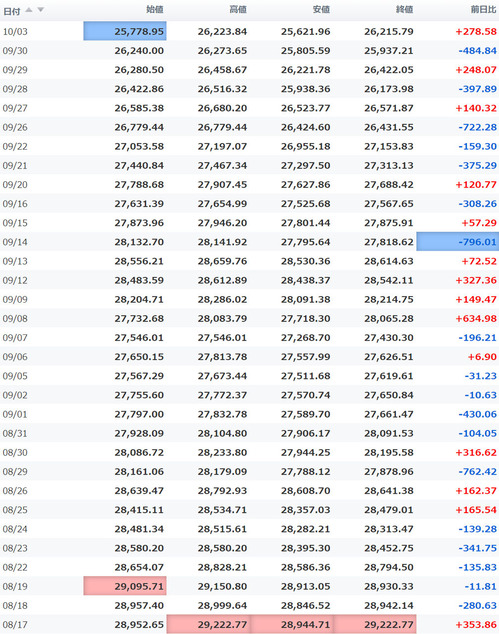The width and height of the screenshot is (499, 634).
Task: Select the 10/03 date cell
Action: coord(15,32)
